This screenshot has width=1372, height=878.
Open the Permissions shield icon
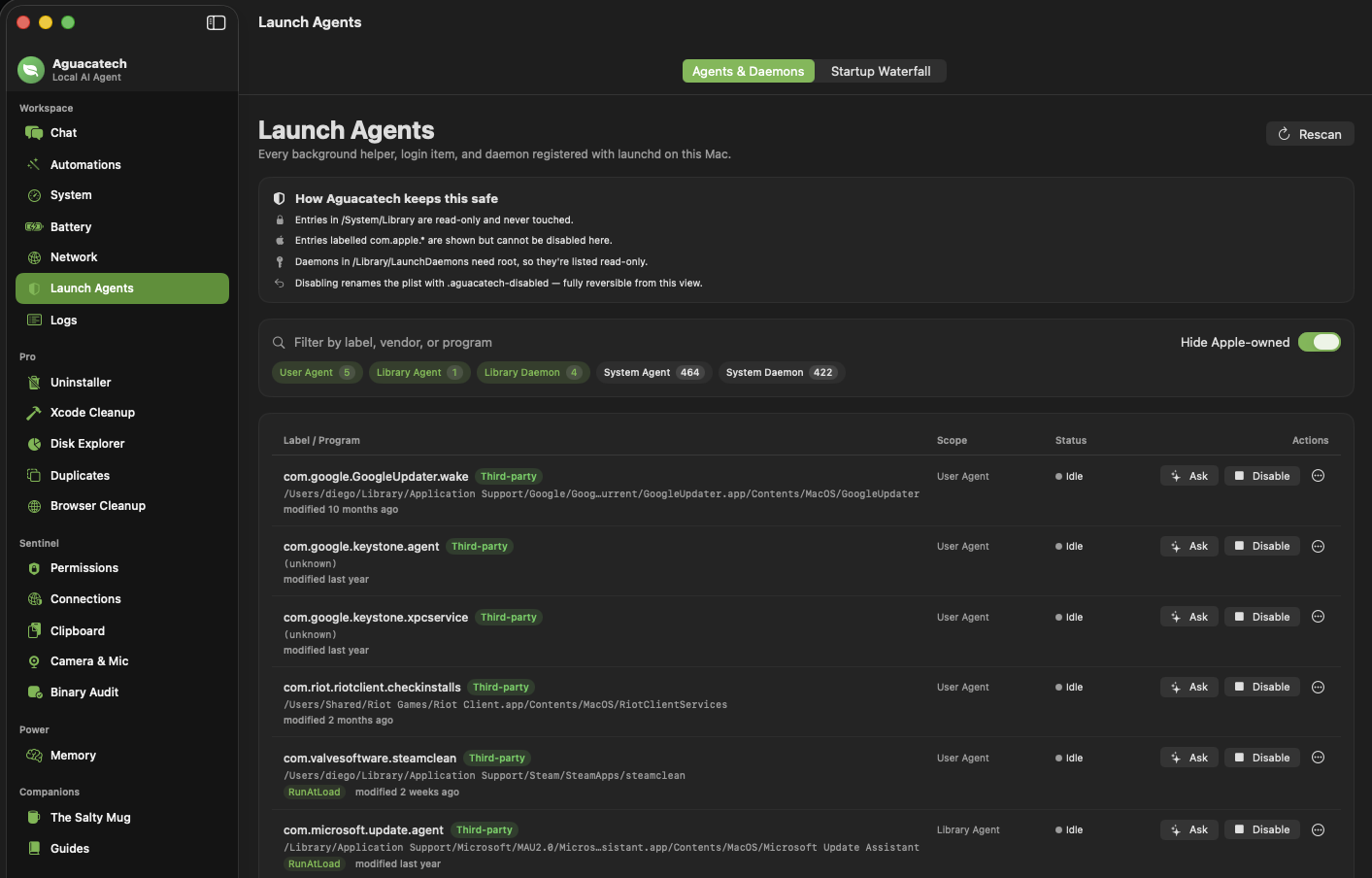pos(34,568)
